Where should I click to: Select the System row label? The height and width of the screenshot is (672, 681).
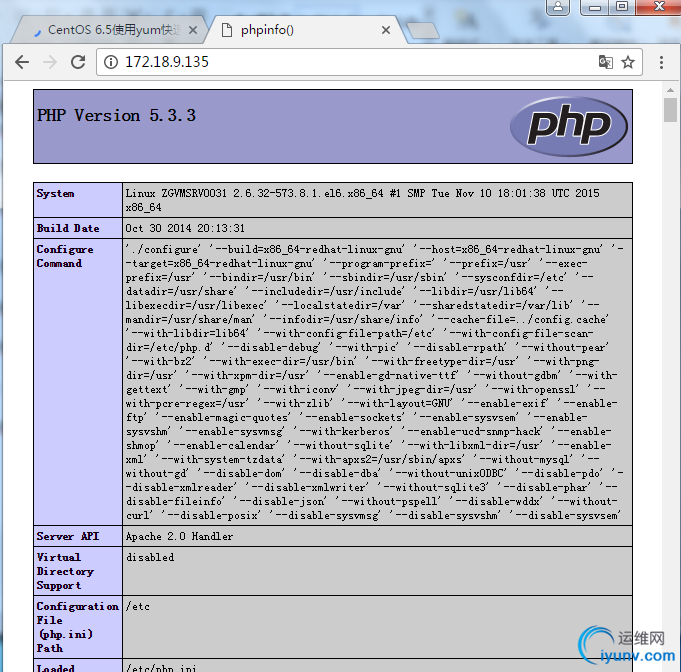pyautogui.click(x=55, y=193)
